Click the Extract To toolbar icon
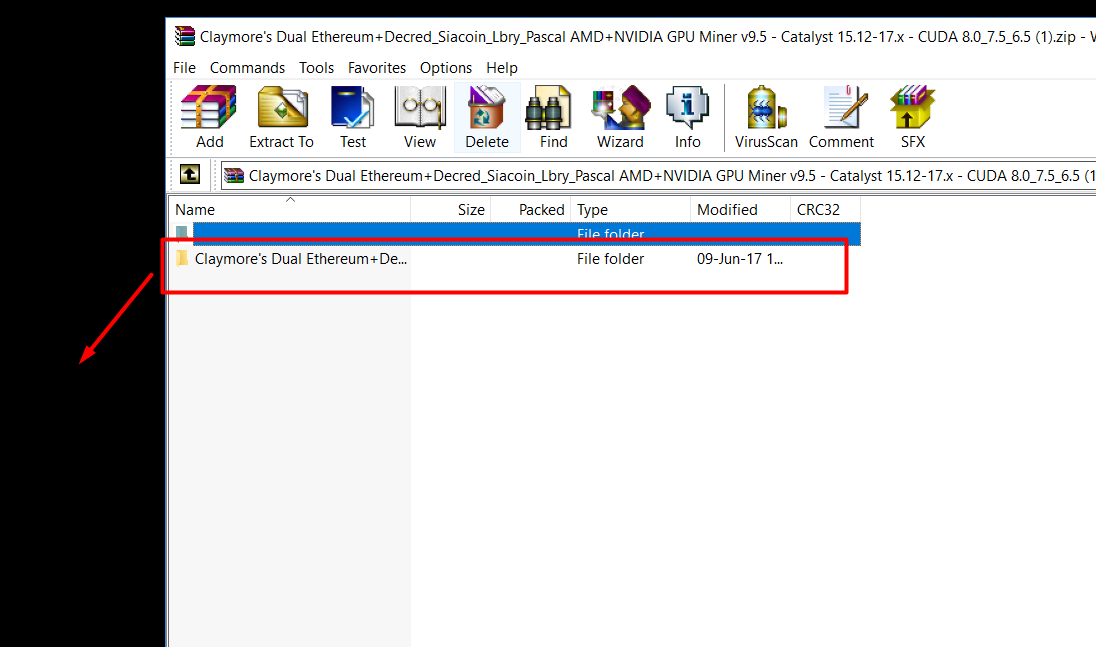1096x647 pixels. tap(282, 117)
